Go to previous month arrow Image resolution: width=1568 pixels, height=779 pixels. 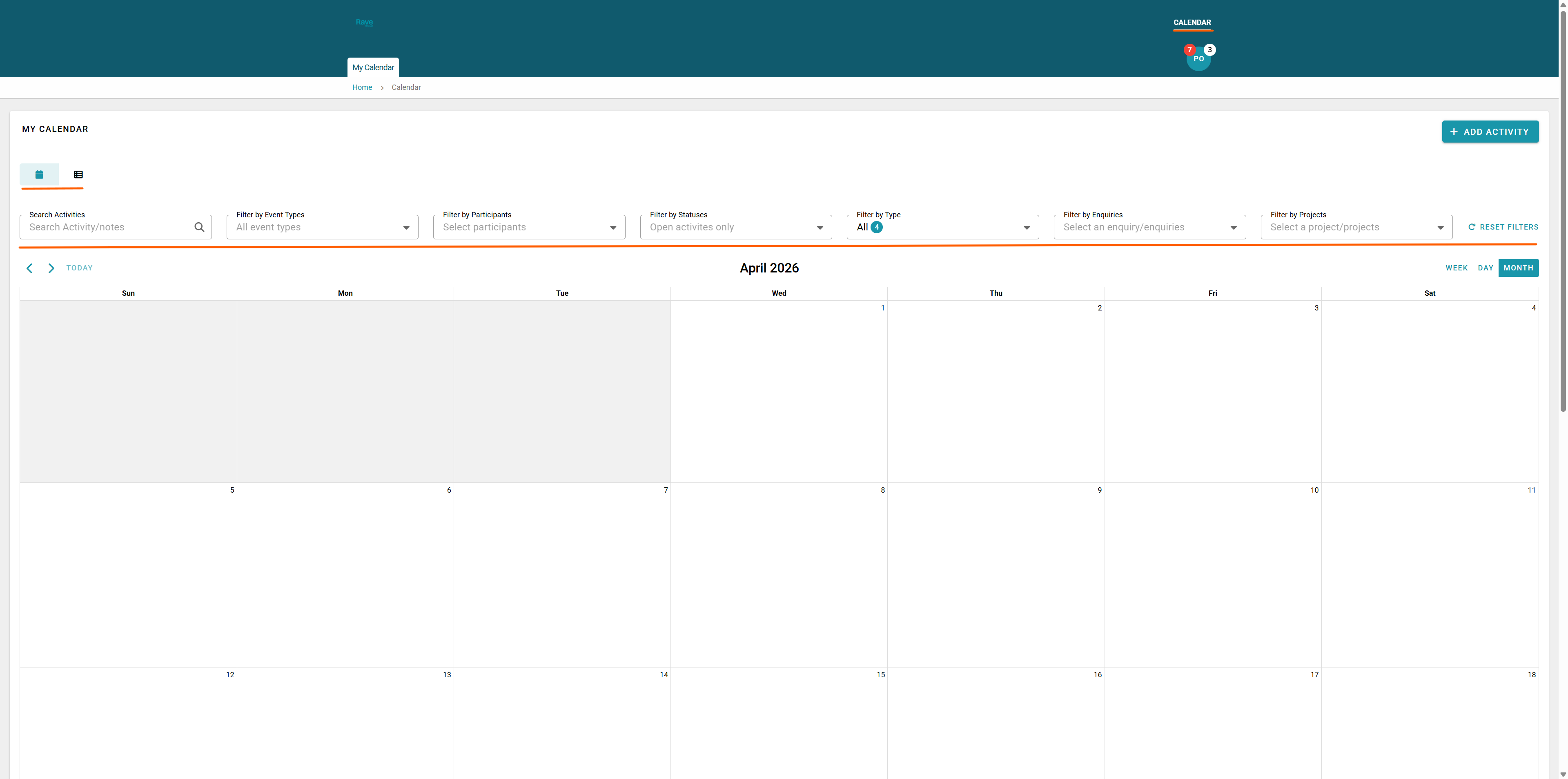click(x=29, y=268)
